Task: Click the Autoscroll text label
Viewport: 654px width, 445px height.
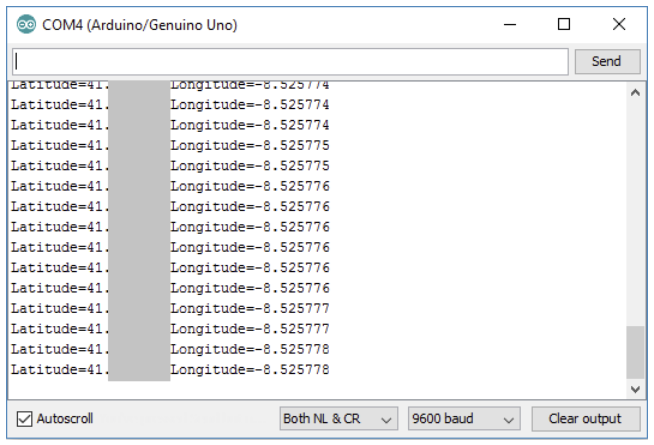Action: click(65, 419)
